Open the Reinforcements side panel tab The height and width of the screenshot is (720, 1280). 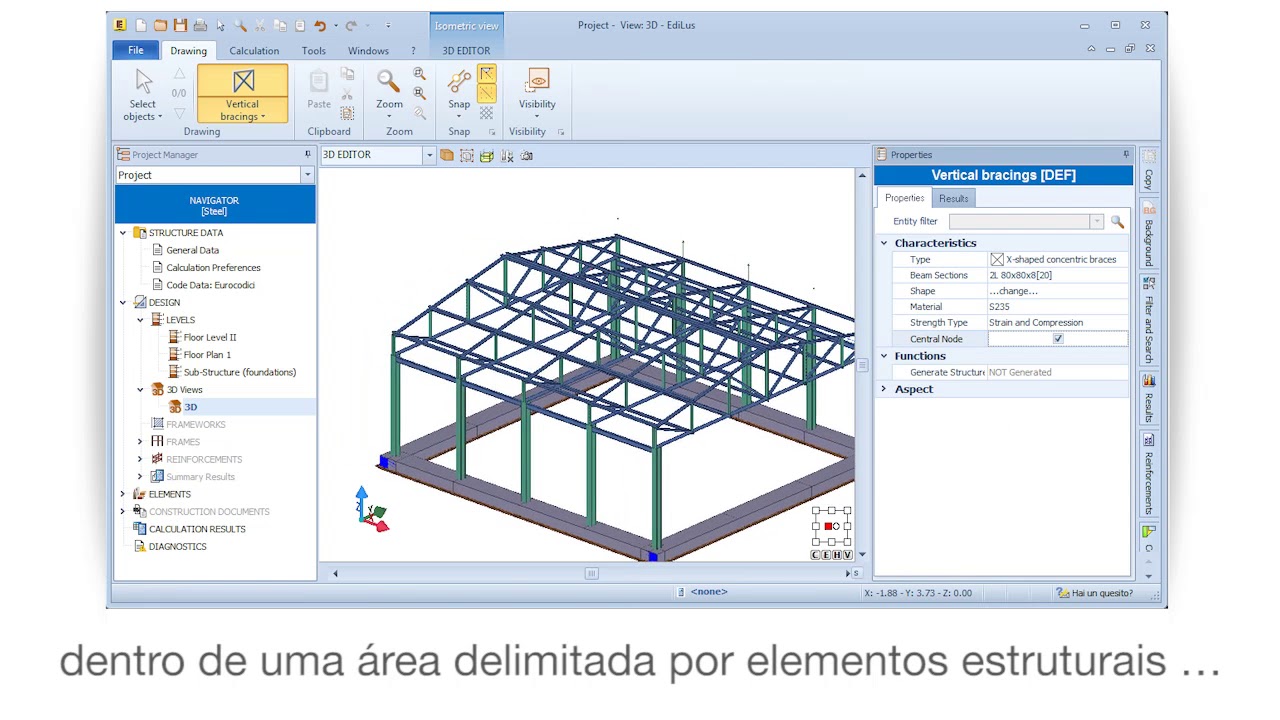[1149, 474]
